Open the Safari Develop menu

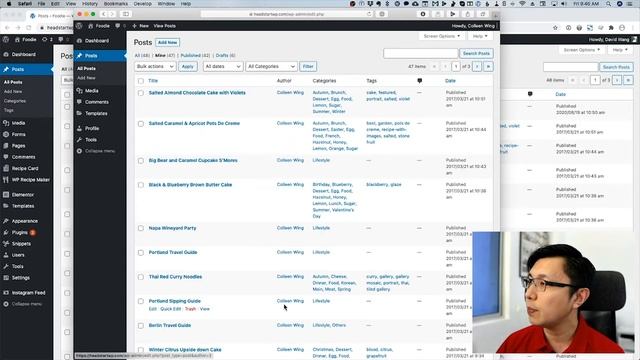142,4
